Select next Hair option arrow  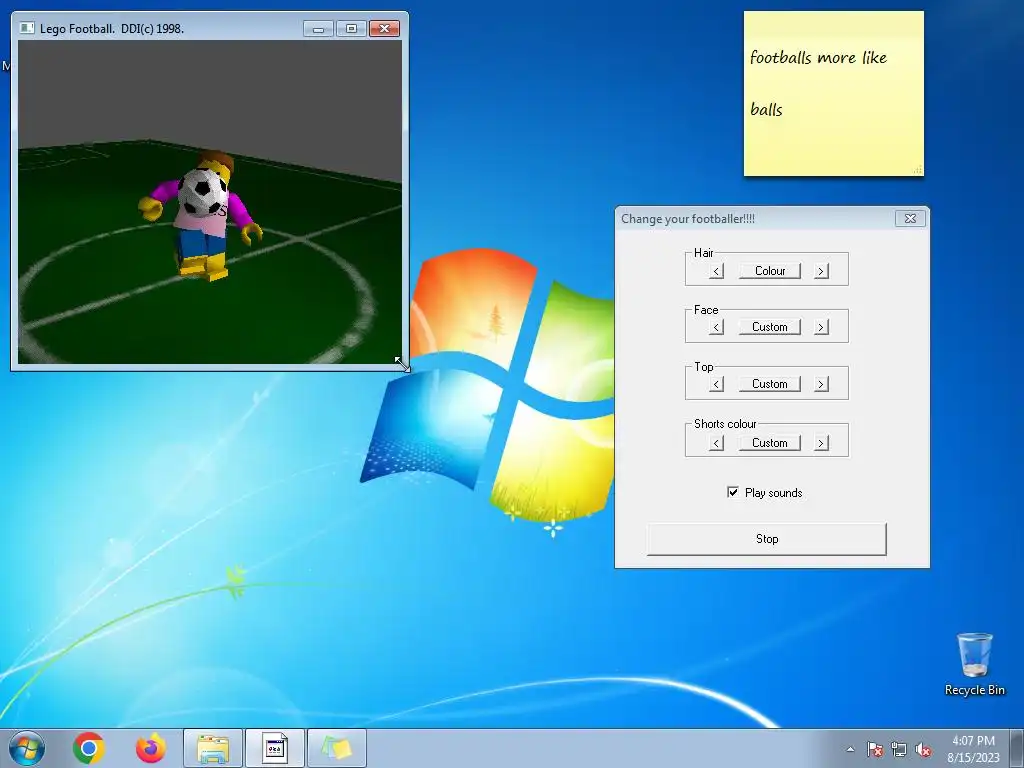pyautogui.click(x=822, y=271)
